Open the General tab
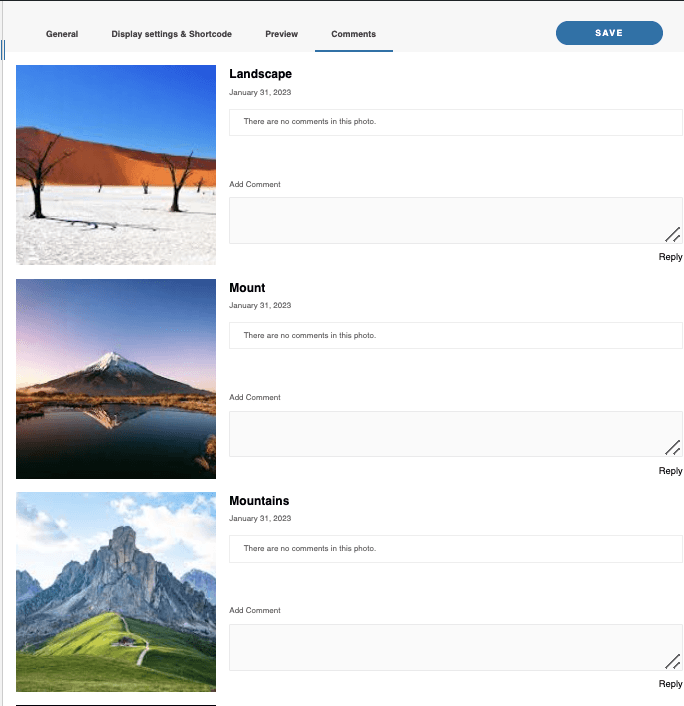The image size is (684, 706). [x=62, y=34]
